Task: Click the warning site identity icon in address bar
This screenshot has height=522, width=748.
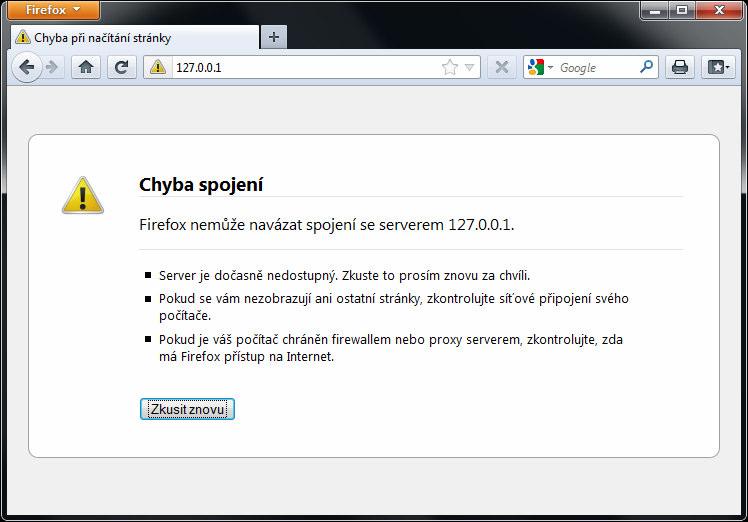Action: coord(157,67)
